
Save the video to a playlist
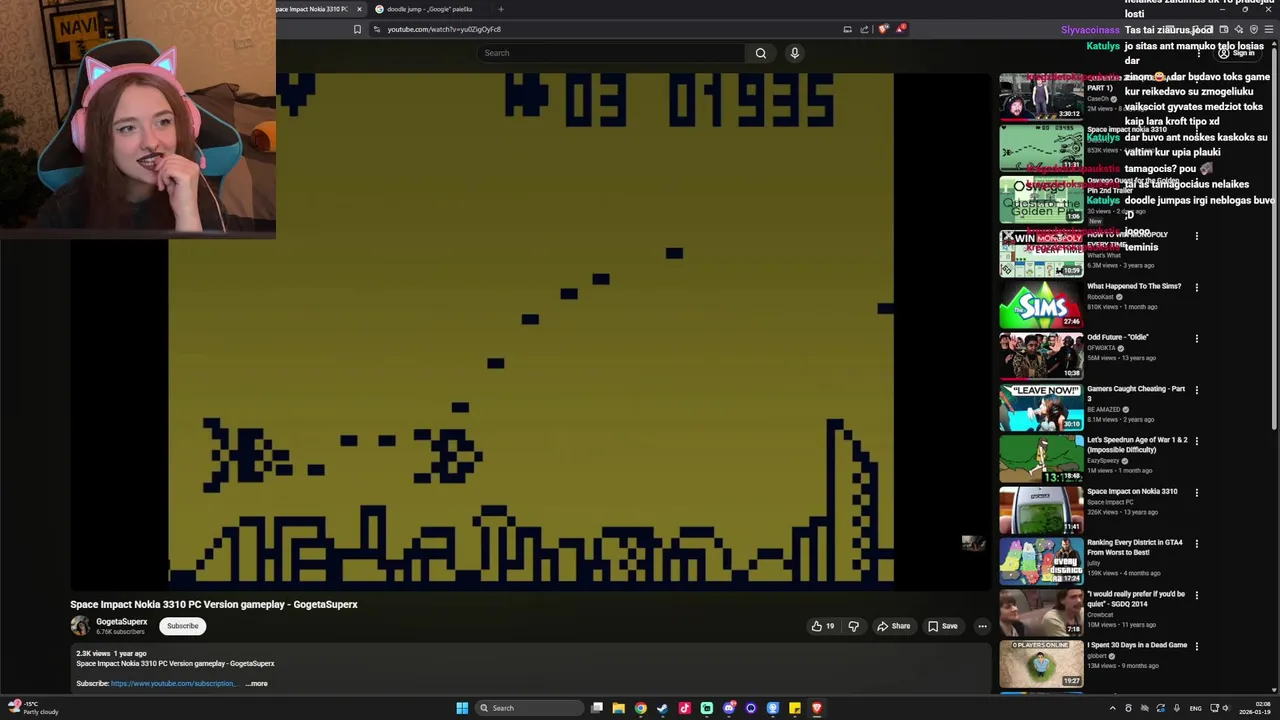tap(942, 626)
